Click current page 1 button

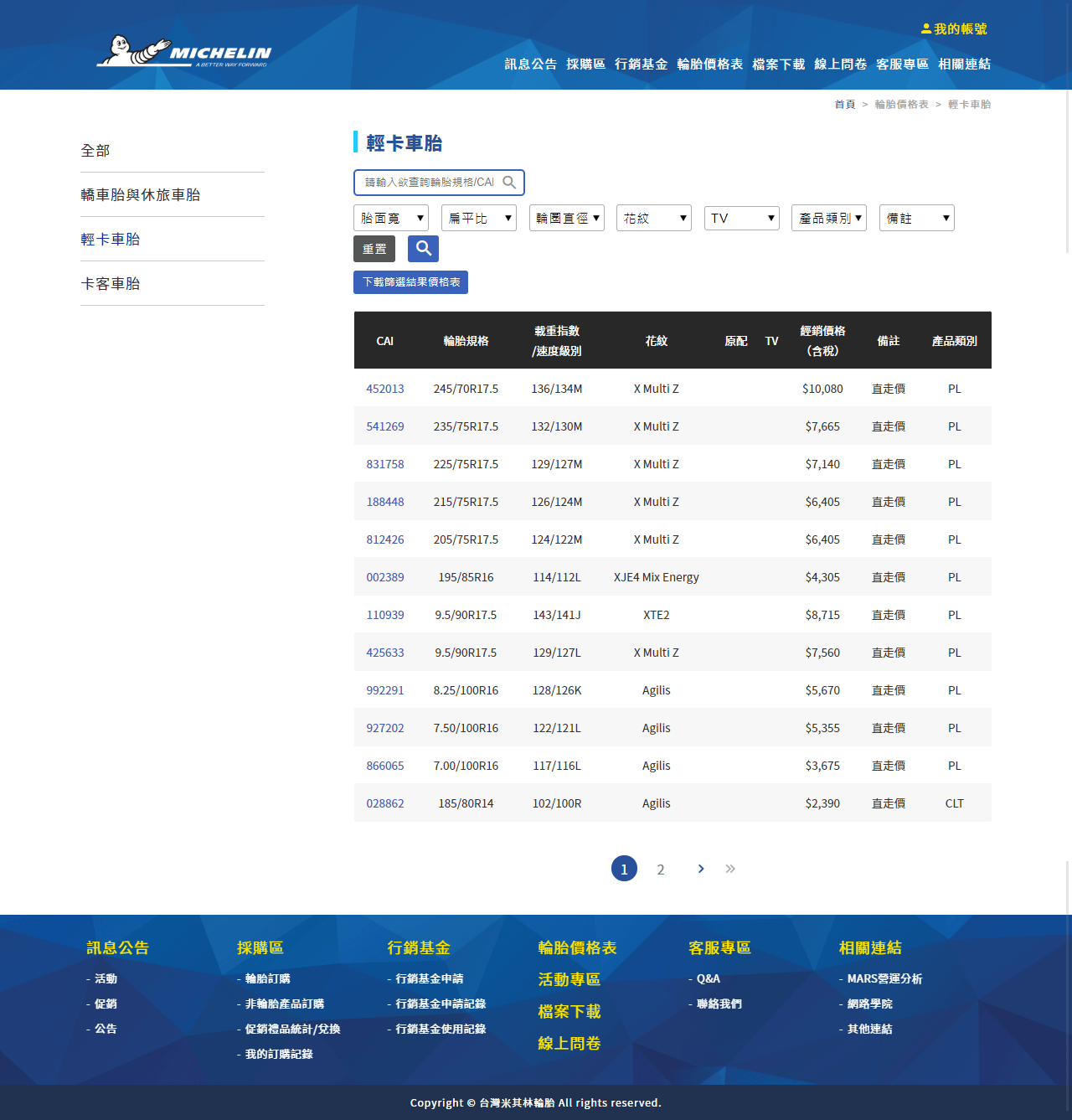624,869
